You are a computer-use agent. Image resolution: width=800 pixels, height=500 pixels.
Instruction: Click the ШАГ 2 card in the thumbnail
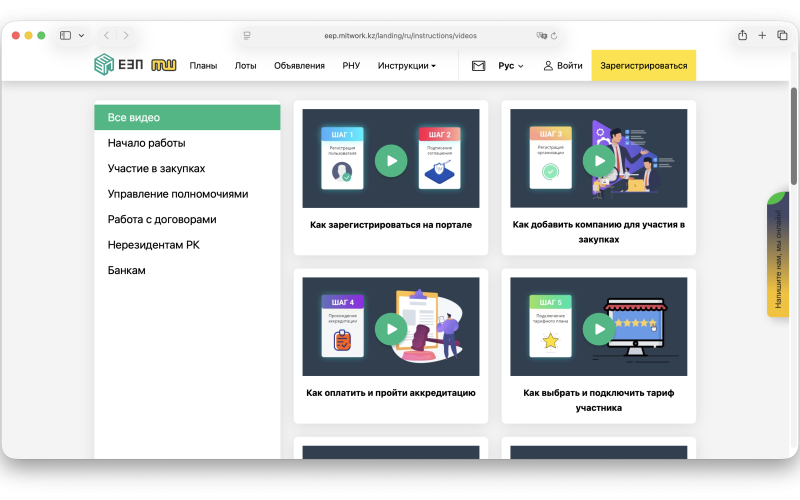point(439,158)
